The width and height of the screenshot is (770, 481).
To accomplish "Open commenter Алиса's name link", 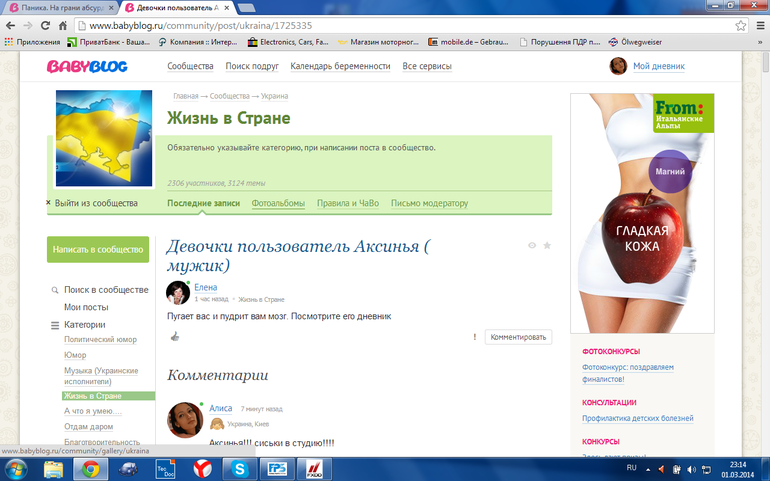I will (x=220, y=408).
